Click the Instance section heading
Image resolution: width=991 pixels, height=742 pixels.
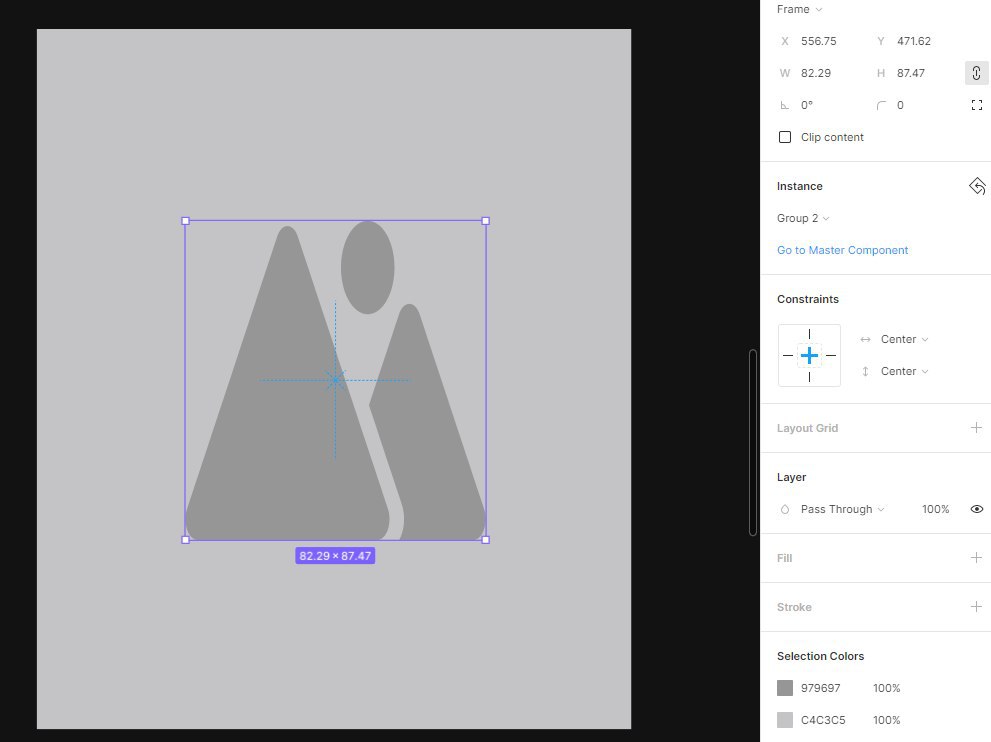coord(799,186)
